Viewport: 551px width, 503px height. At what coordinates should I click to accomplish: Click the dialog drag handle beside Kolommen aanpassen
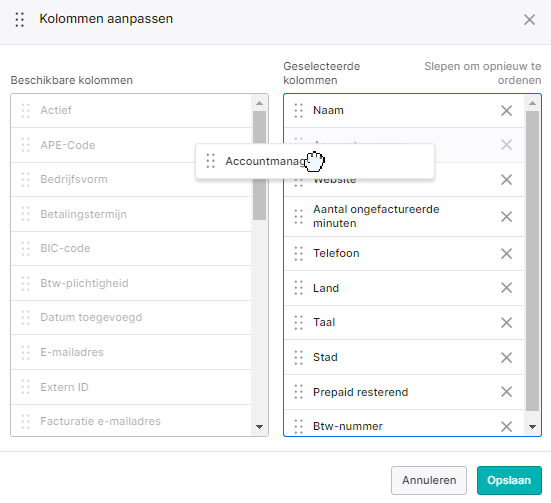20,20
